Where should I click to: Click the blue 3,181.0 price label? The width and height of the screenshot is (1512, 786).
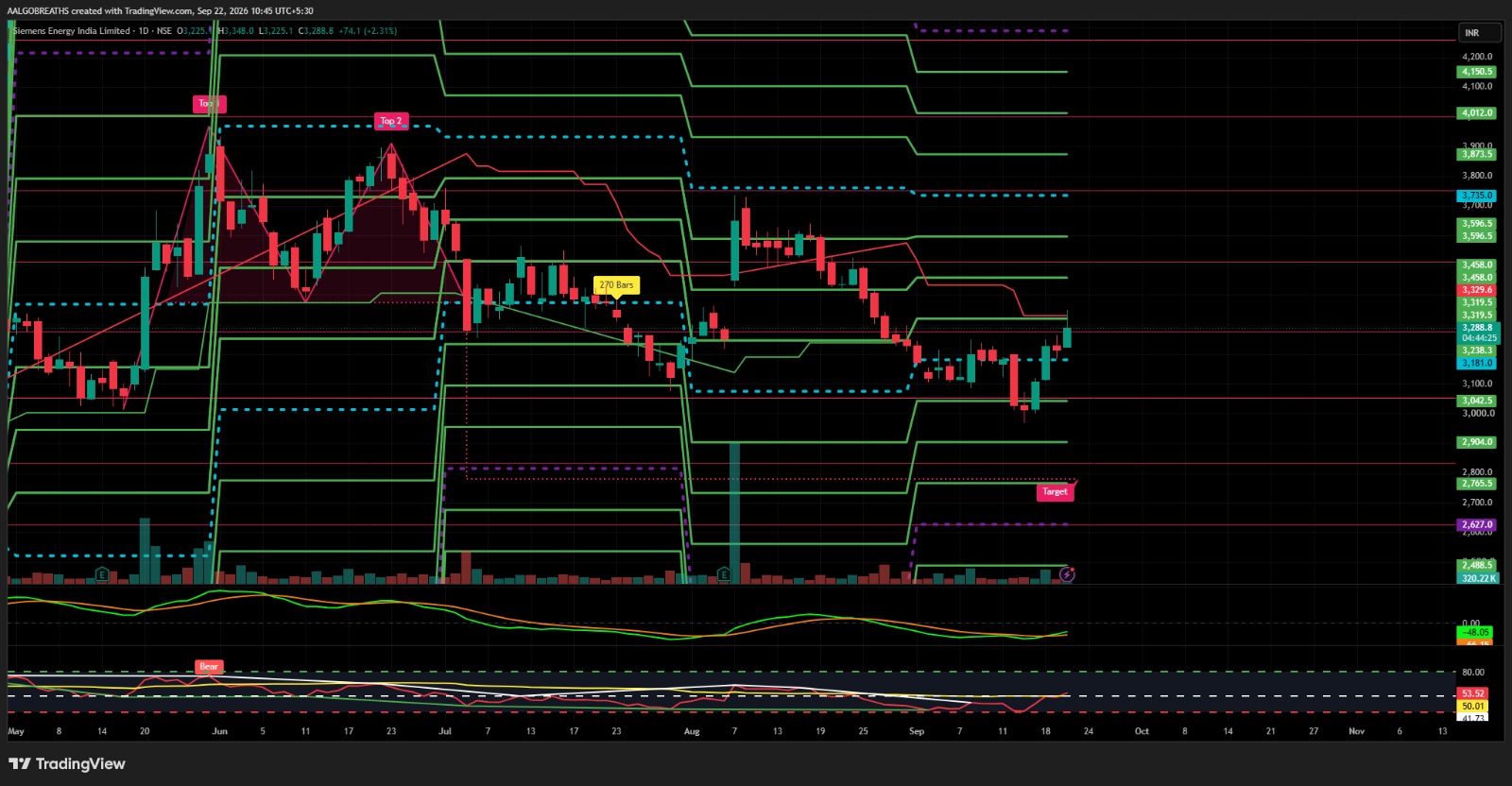coord(1477,363)
